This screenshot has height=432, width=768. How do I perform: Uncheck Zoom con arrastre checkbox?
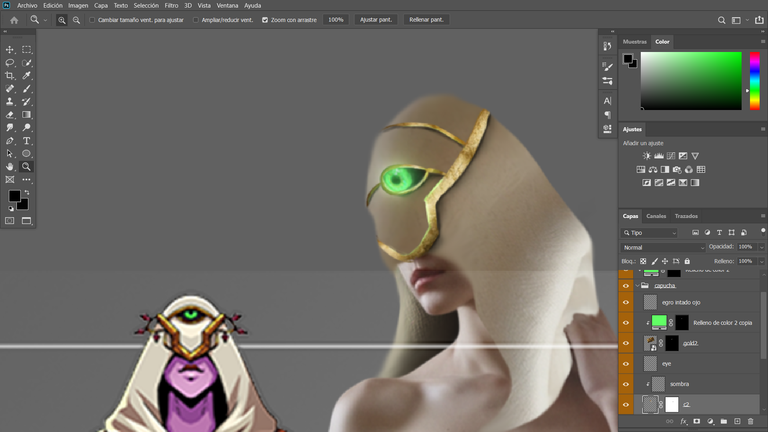pos(265,20)
